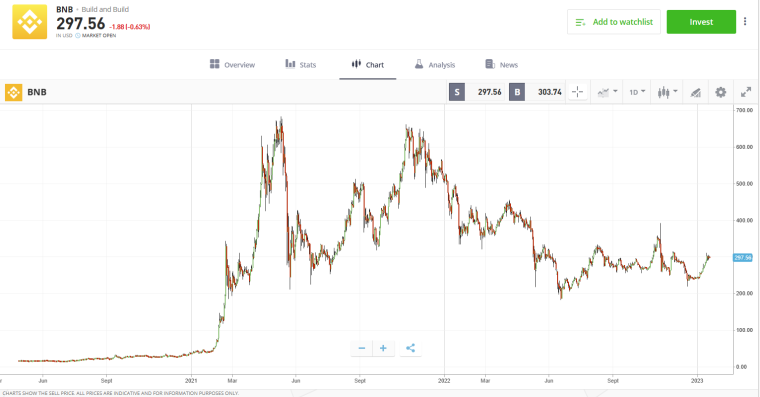The width and height of the screenshot is (760, 397).
Task: Select the drawing tools pencil icon
Action: pos(696,92)
